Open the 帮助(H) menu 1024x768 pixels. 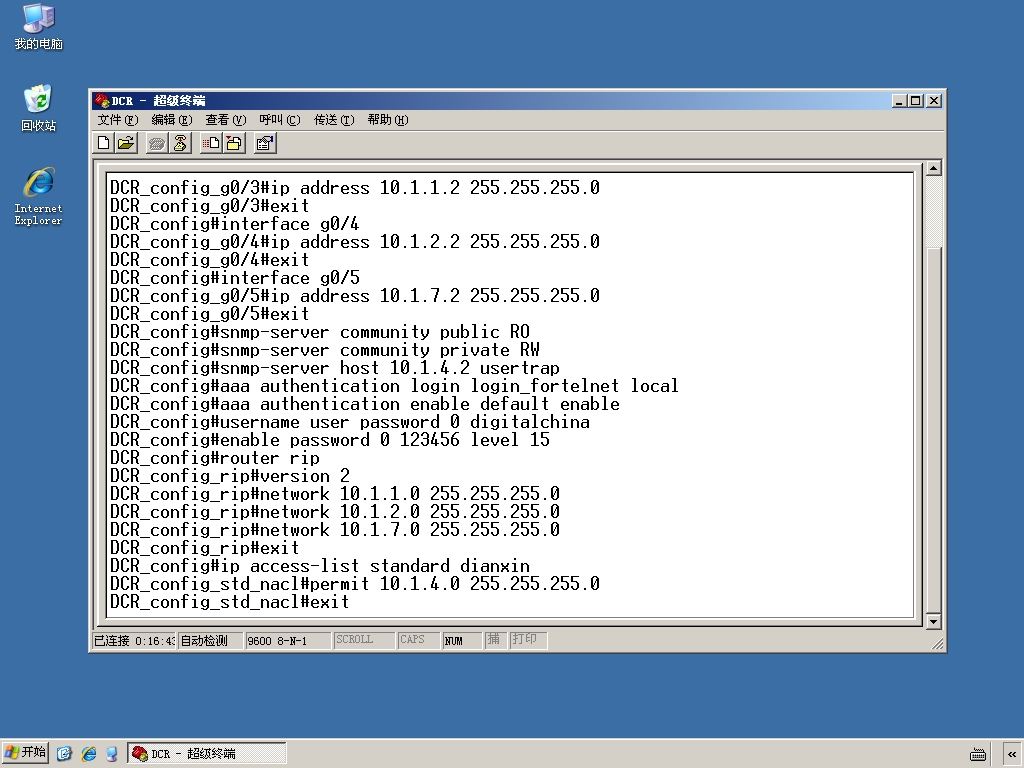tap(387, 120)
